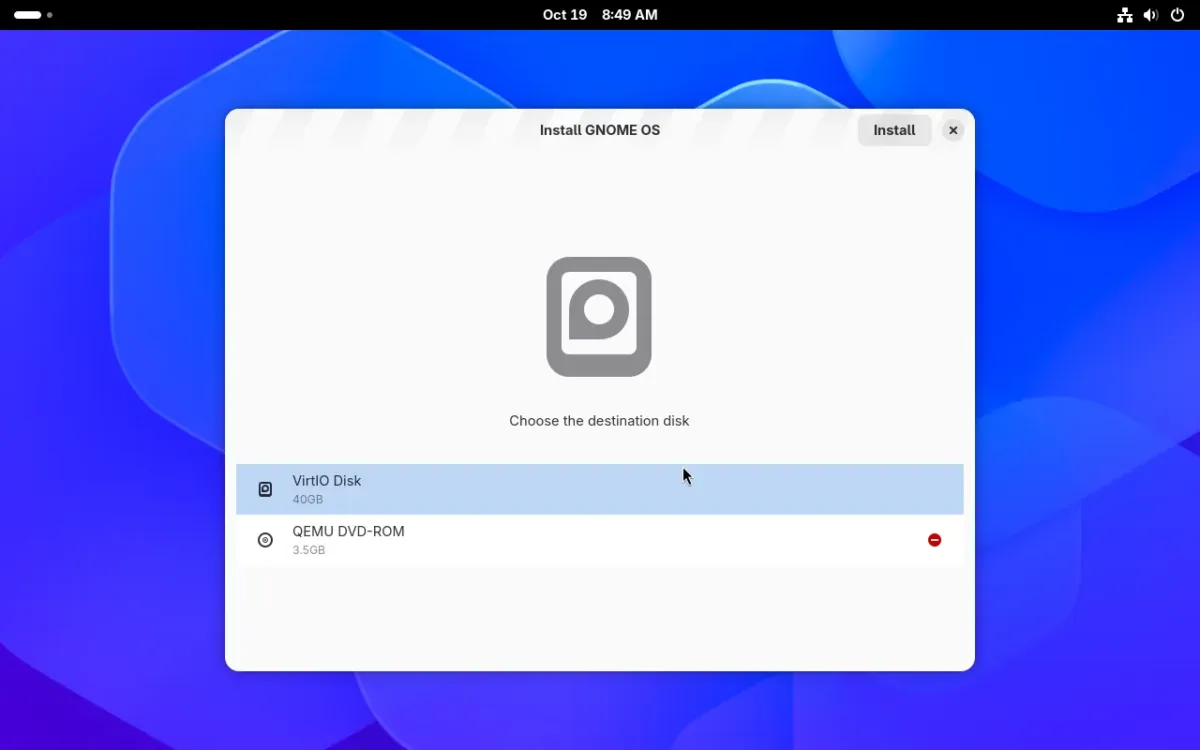The height and width of the screenshot is (750, 1200).
Task: Click the volume speaker icon
Action: (x=1151, y=15)
